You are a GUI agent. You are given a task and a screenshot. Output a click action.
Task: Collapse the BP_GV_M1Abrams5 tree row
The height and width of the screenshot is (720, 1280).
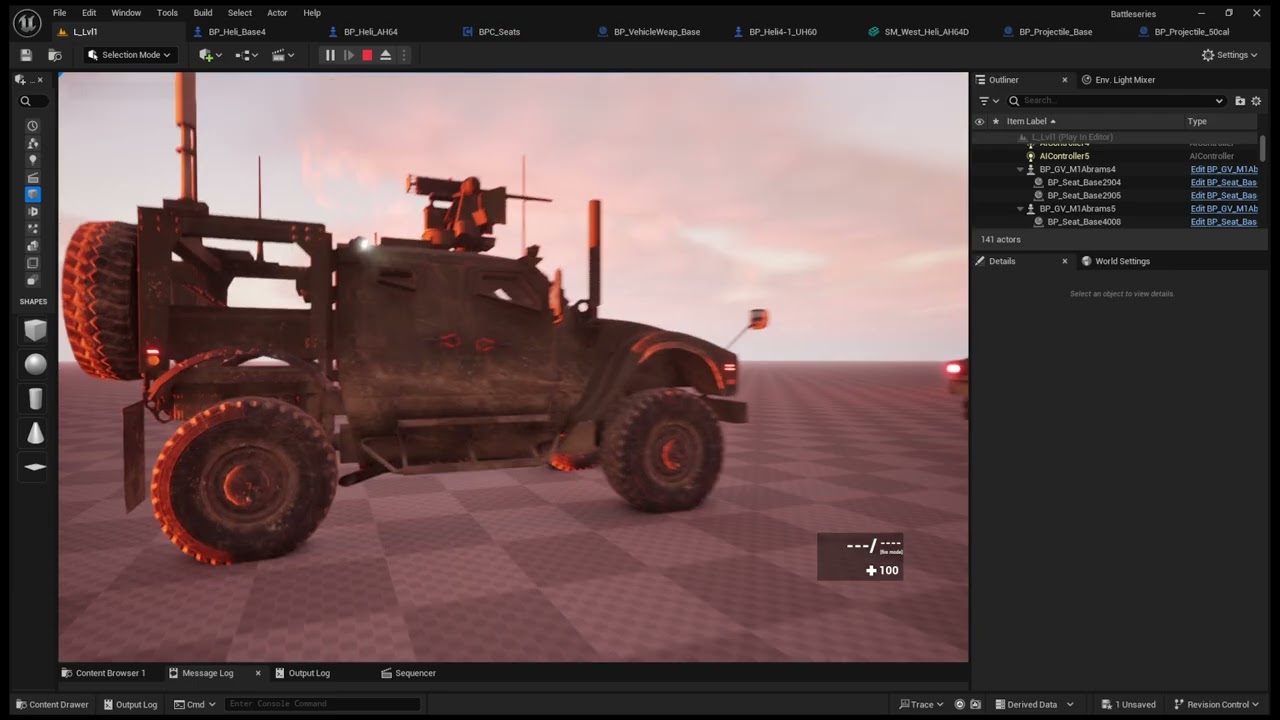point(1020,209)
